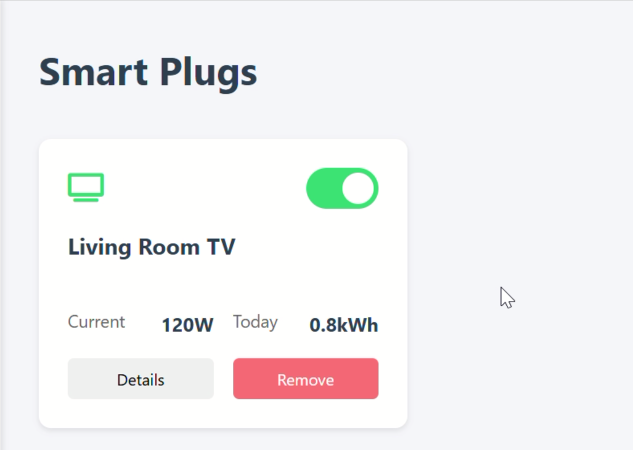This screenshot has width=633, height=450.
Task: Click the gray strip along the left edge
Action: click(x=1, y=225)
